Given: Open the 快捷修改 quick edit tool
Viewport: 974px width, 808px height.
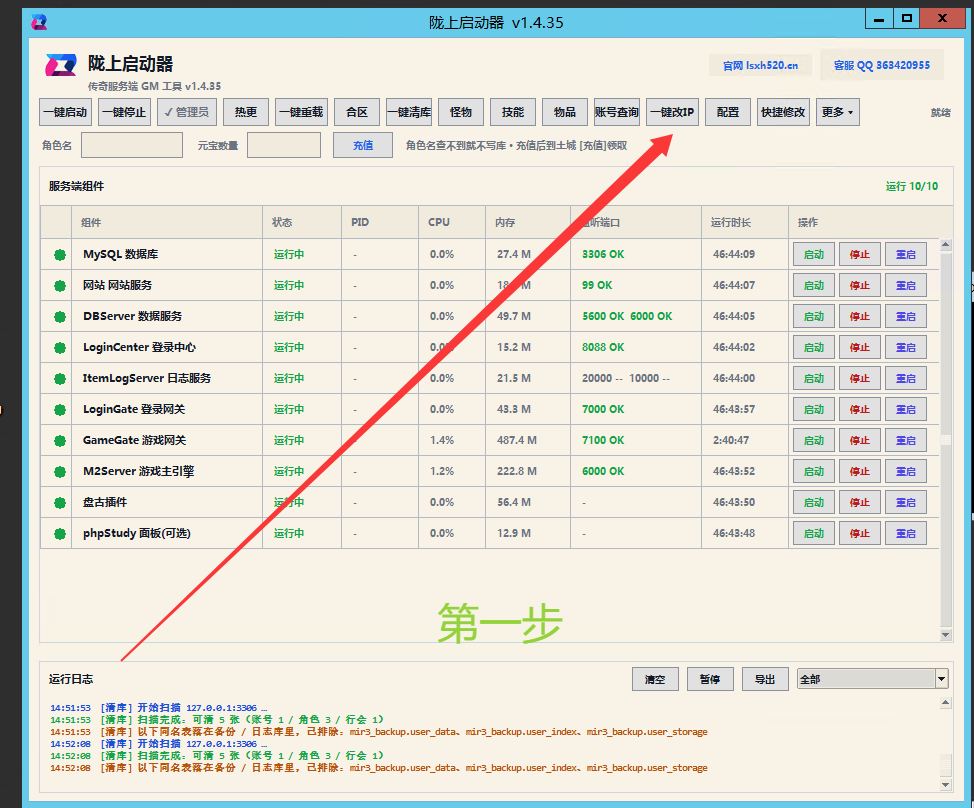Looking at the screenshot, I should click(x=783, y=112).
